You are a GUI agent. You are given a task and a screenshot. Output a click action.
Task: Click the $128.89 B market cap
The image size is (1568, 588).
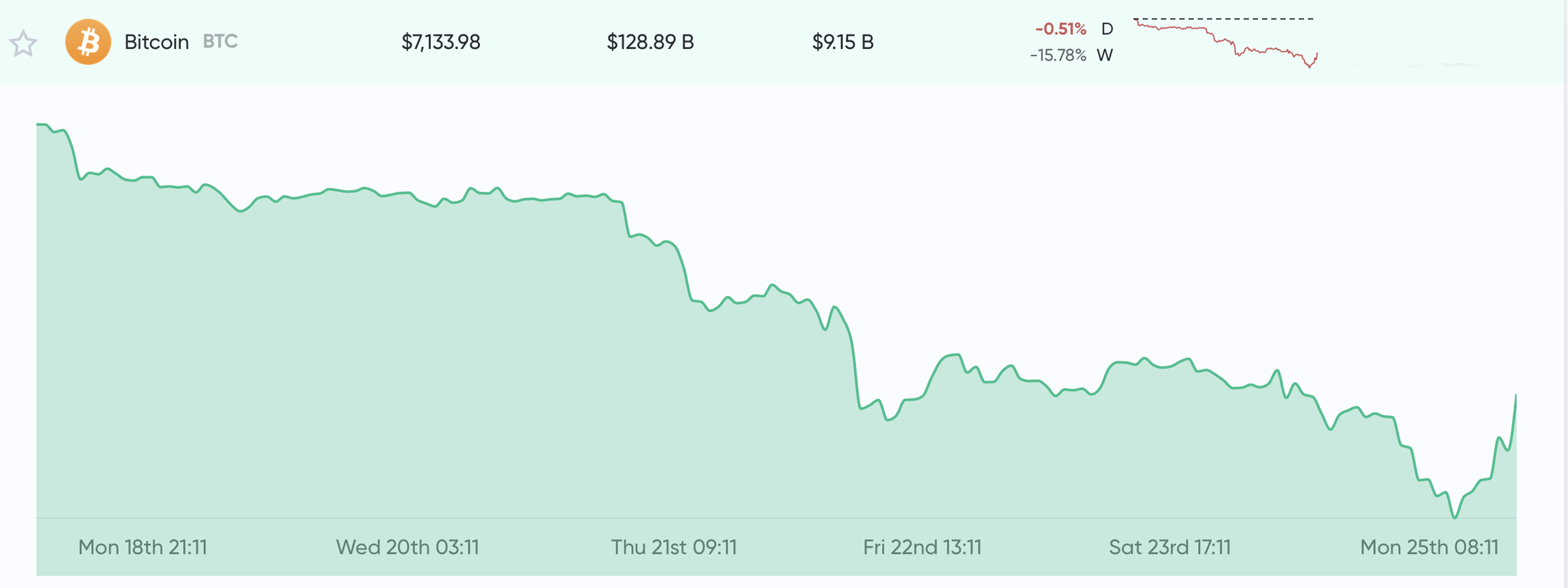click(650, 42)
